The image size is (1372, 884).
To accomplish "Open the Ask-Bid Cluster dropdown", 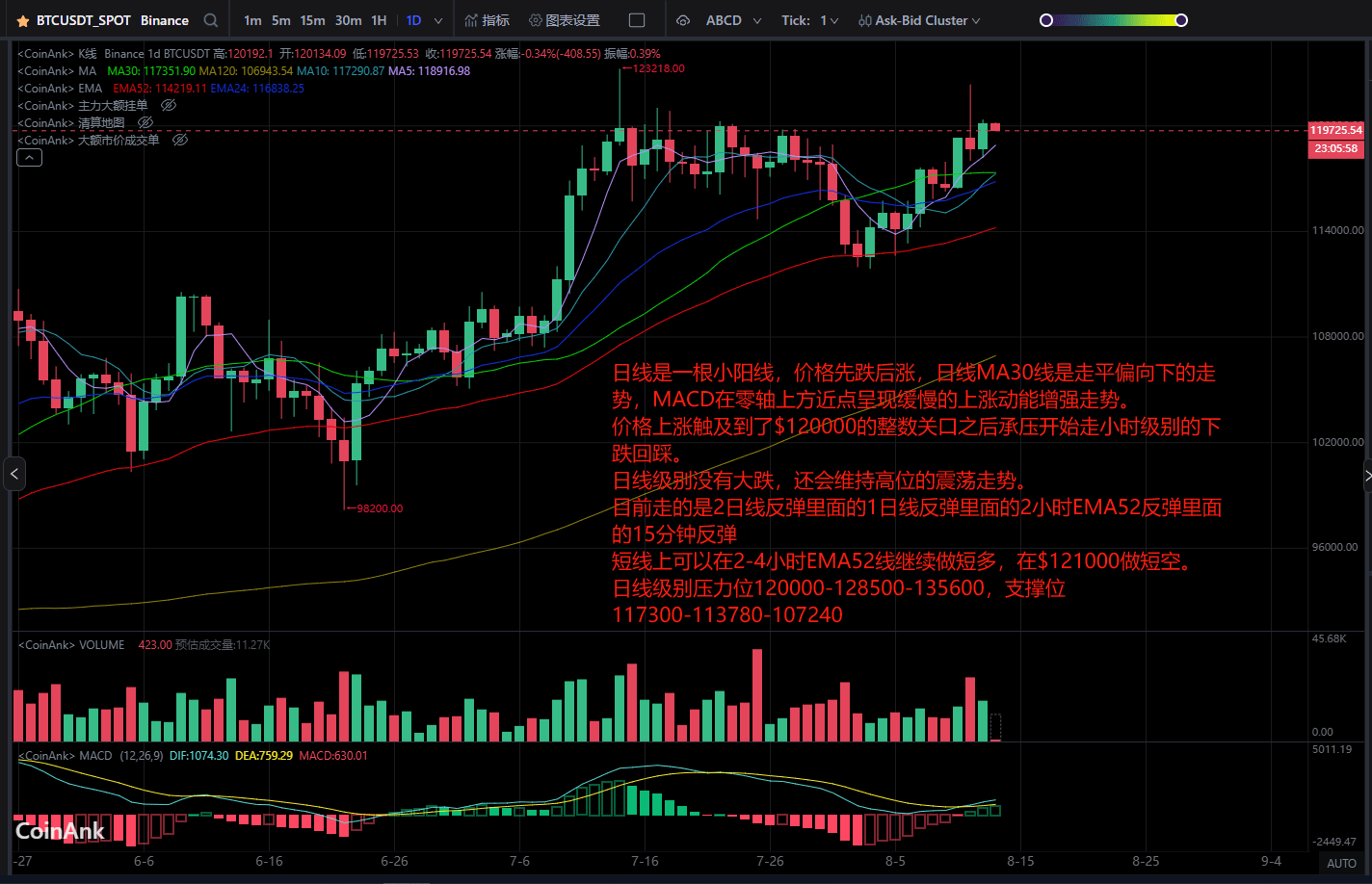I will click(919, 20).
